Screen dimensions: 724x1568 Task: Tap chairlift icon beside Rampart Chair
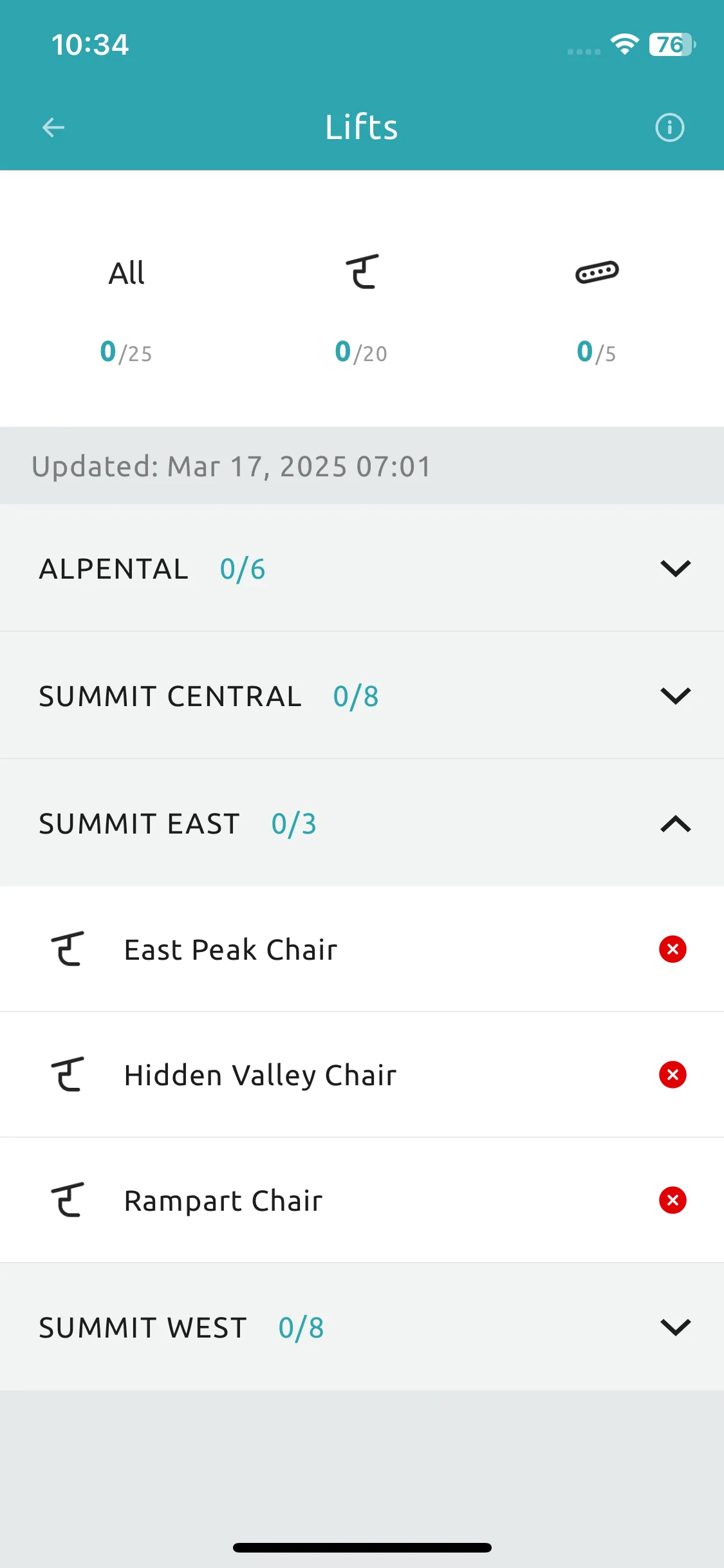click(68, 1200)
